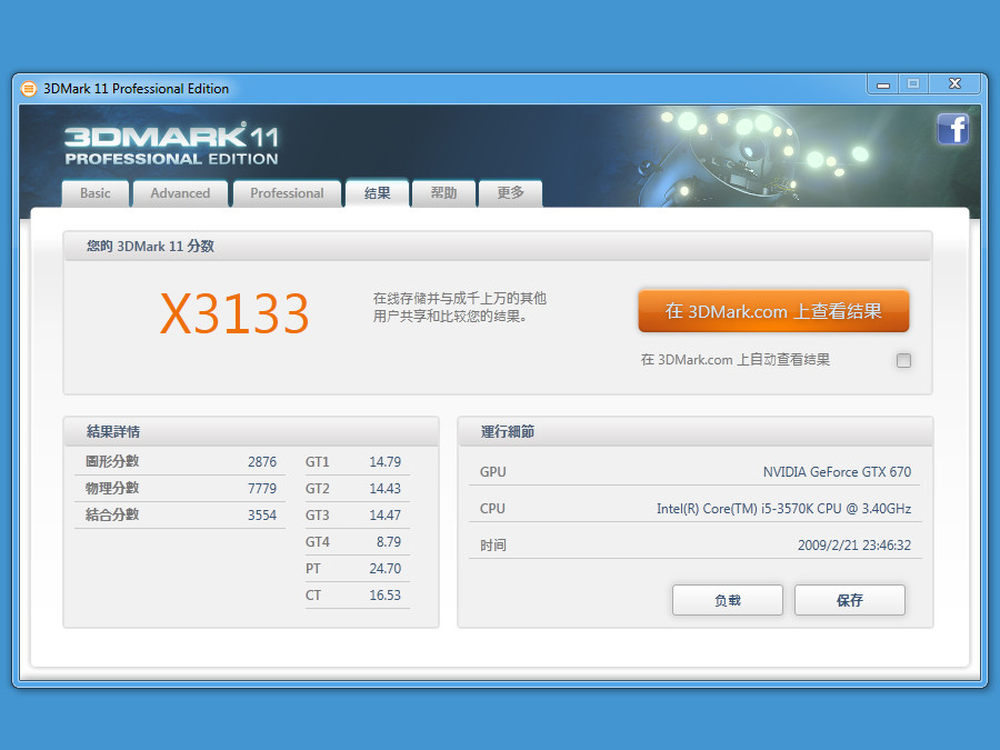Screen dimensions: 1000x750
Task: Click the GT2 value 14.43
Action: (385, 489)
